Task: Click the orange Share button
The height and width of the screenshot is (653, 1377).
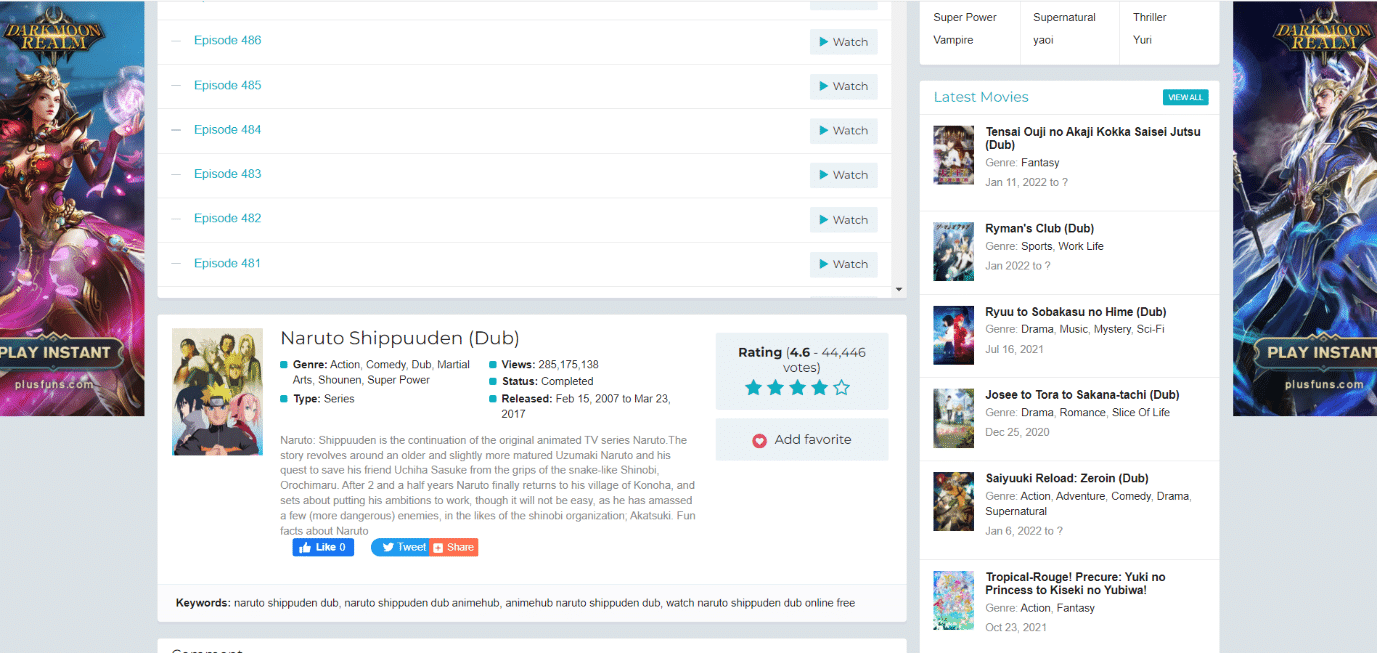Action: coord(454,547)
